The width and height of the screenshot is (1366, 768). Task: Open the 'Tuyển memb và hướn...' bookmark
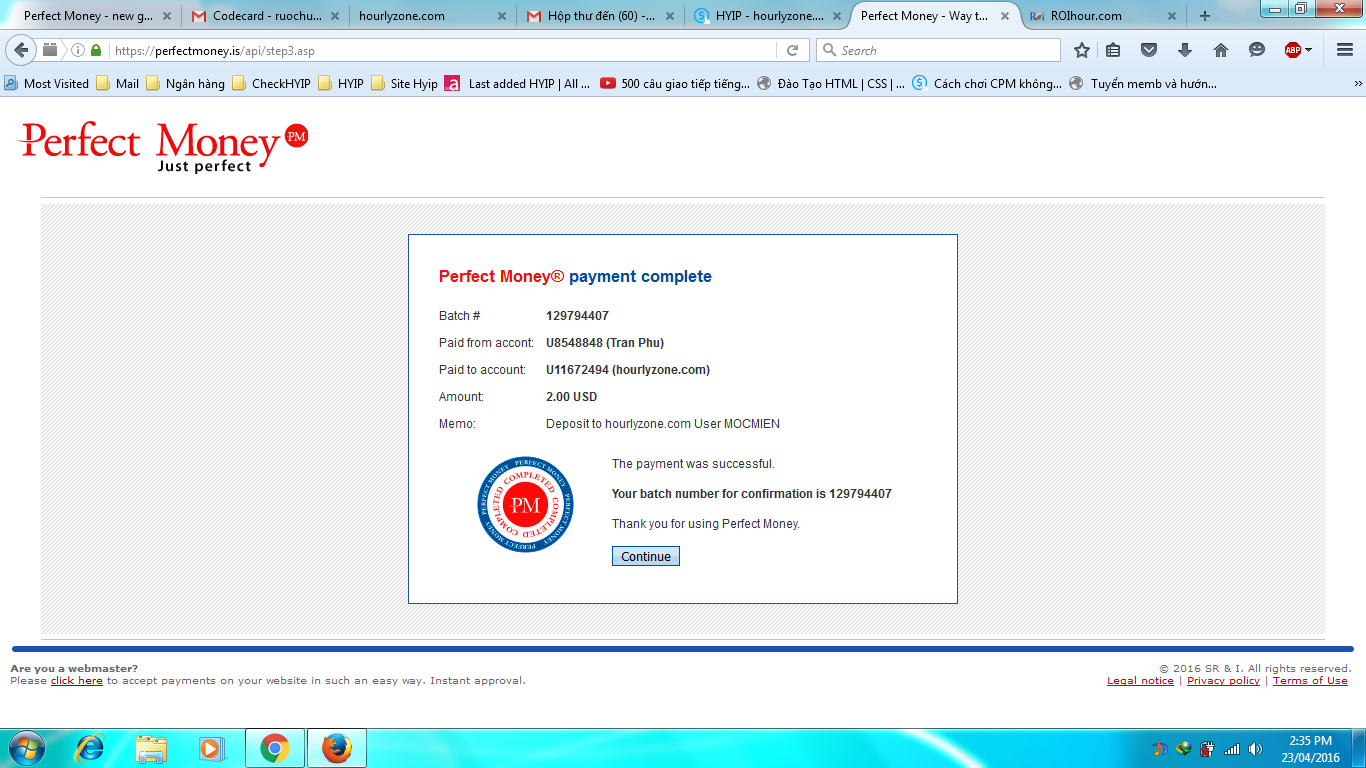[1143, 84]
